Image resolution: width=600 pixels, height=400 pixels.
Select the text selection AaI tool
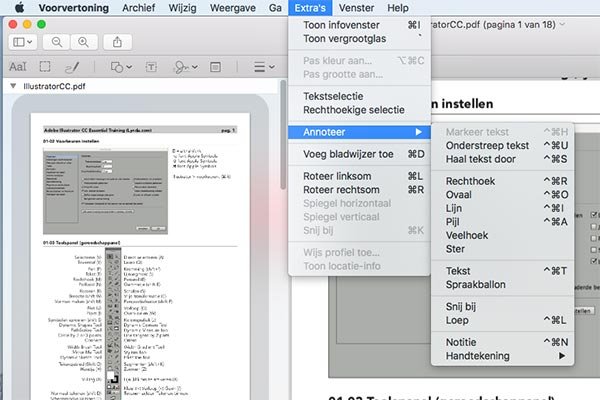[18, 67]
